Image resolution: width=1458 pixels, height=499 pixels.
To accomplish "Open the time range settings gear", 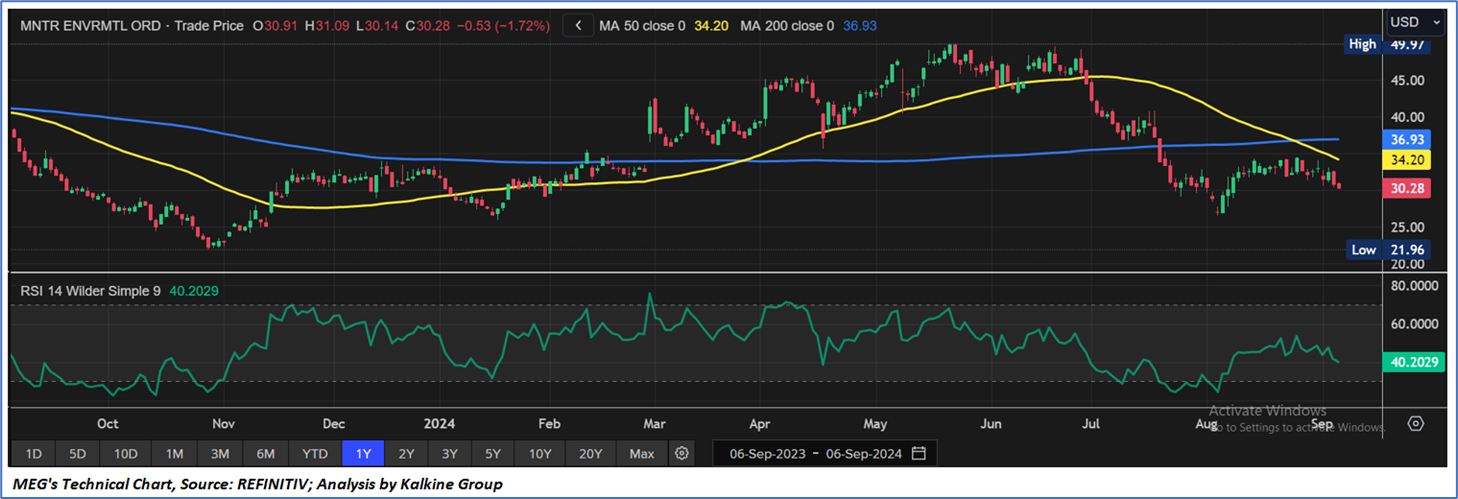I will coord(682,453).
